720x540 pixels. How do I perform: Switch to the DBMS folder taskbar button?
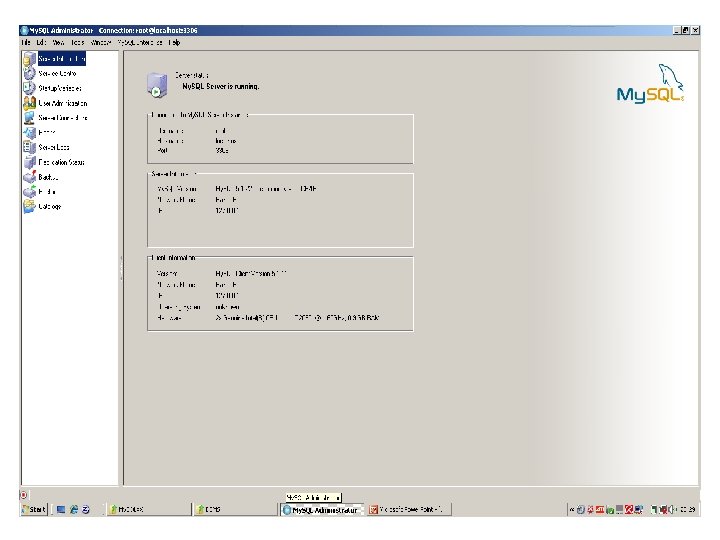pyautogui.click(x=235, y=509)
